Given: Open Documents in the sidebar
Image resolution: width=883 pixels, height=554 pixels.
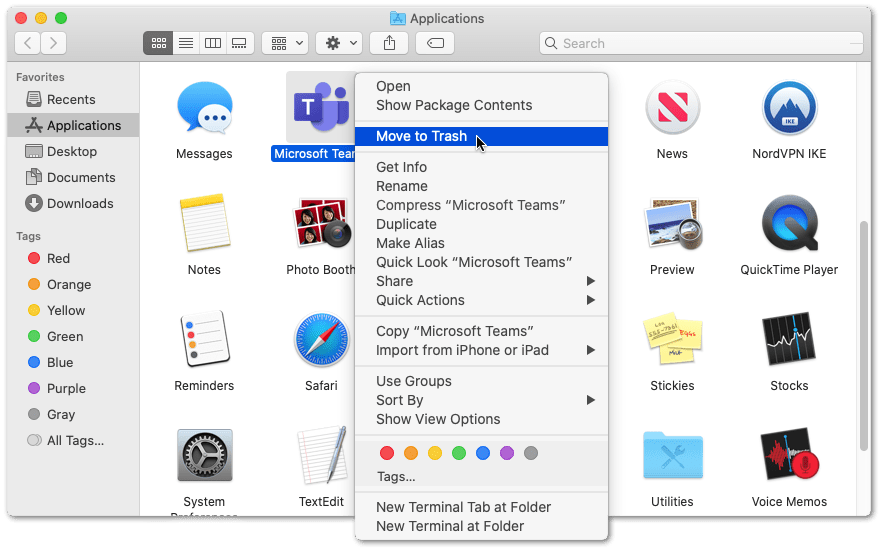Looking at the screenshot, I should point(73,177).
